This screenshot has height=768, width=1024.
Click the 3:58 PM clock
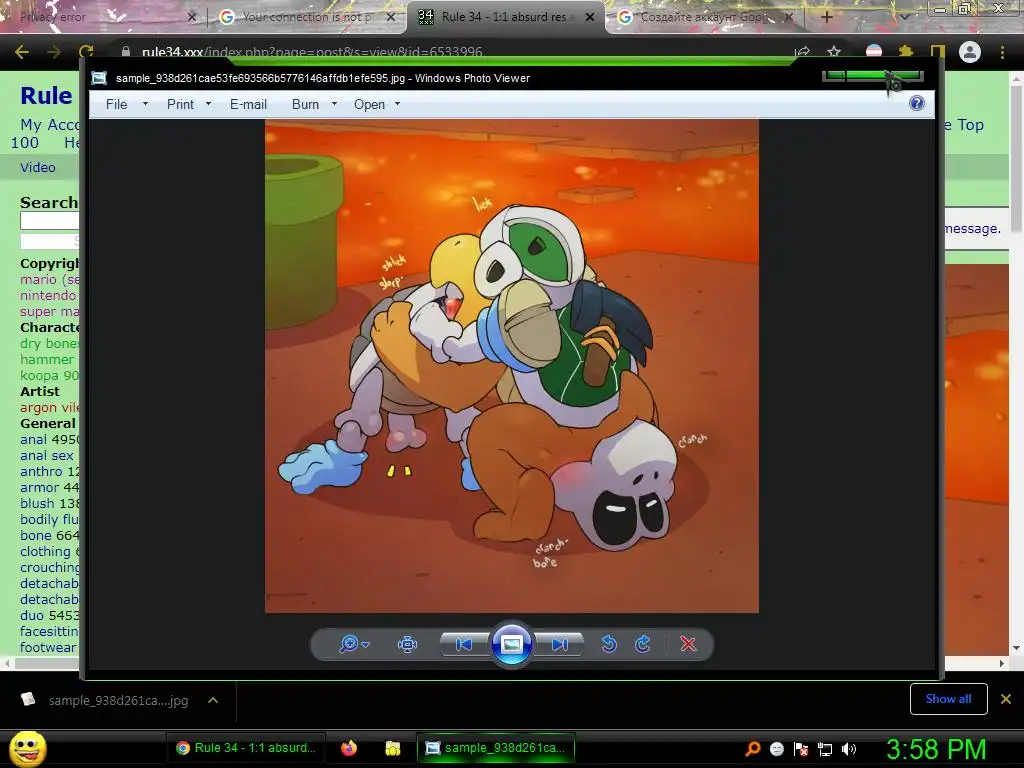(x=936, y=749)
